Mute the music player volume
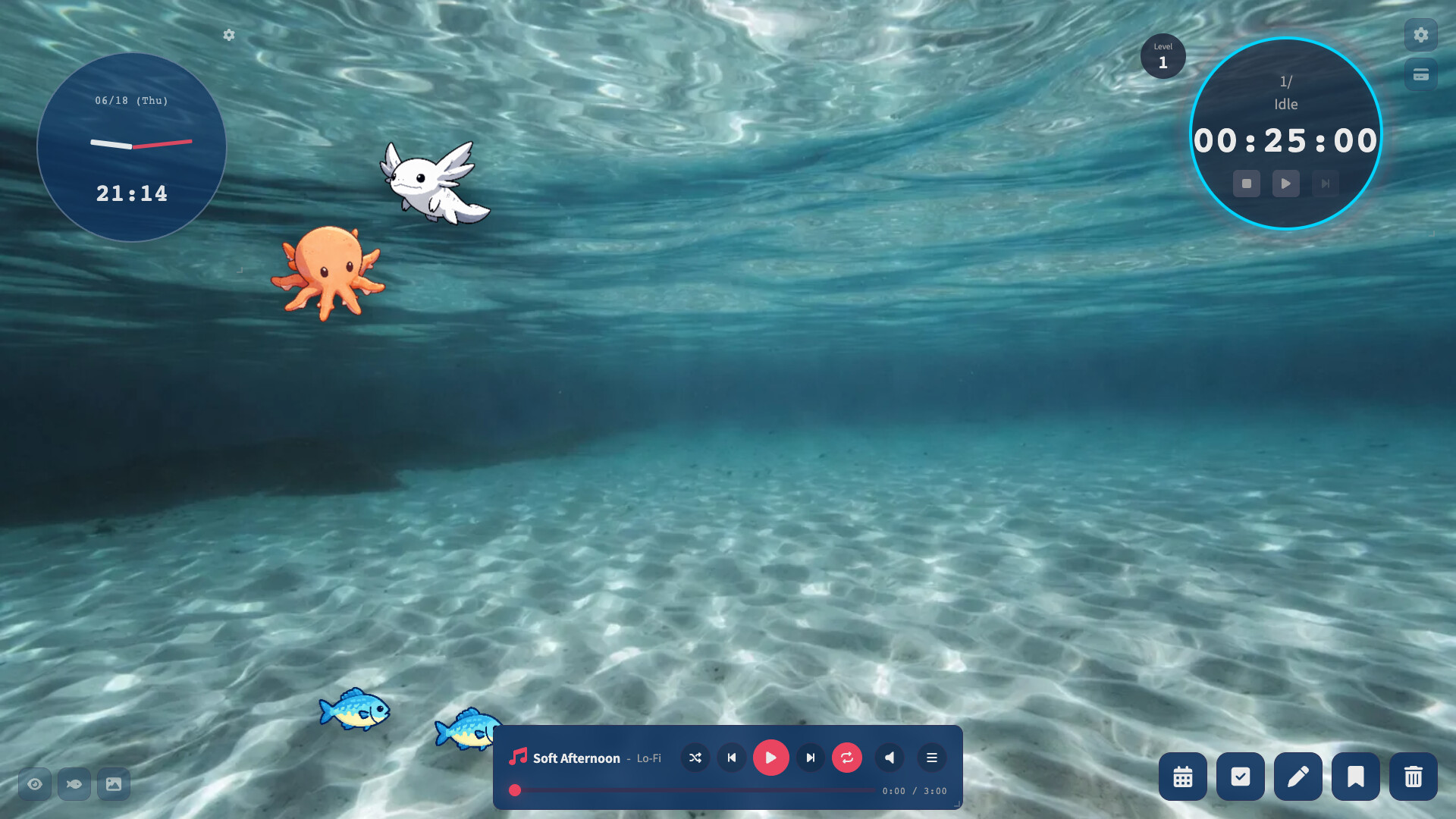Image resolution: width=1456 pixels, height=819 pixels. click(x=890, y=758)
